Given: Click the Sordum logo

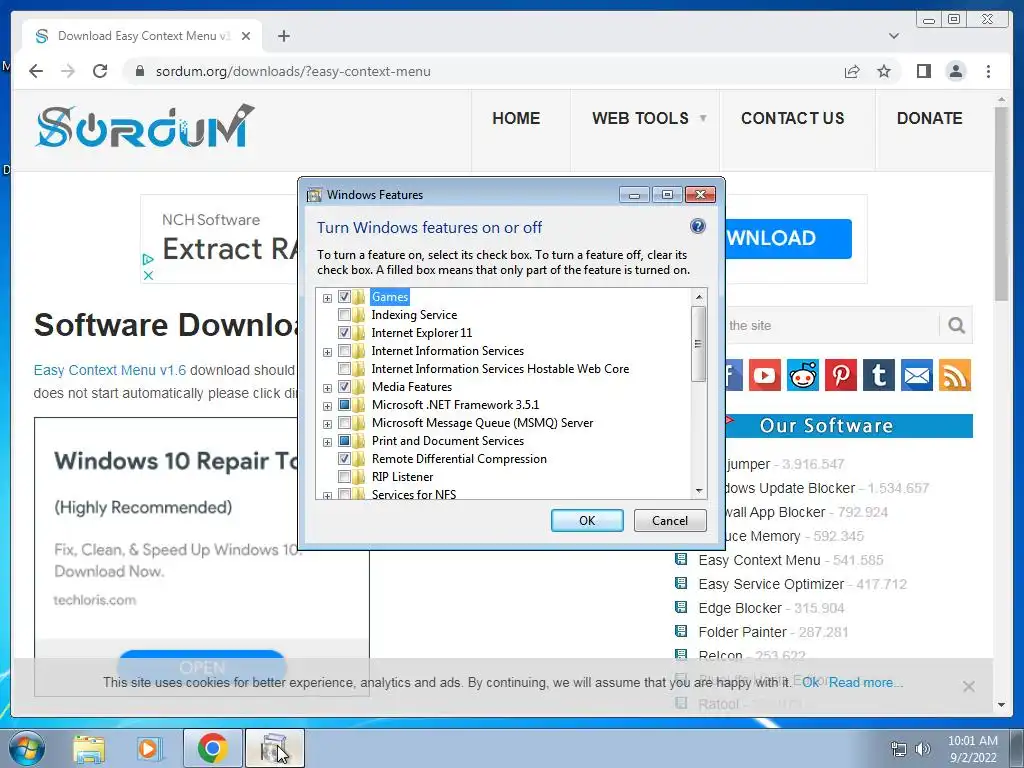Looking at the screenshot, I should click(145, 125).
